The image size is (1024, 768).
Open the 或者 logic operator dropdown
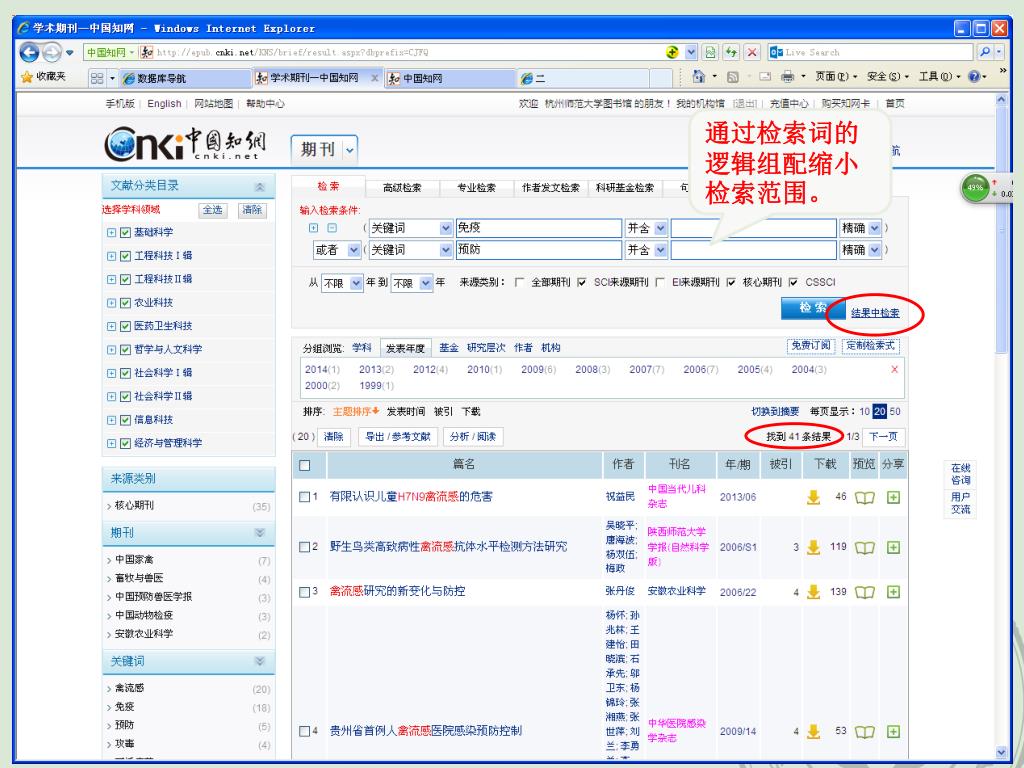[353, 249]
